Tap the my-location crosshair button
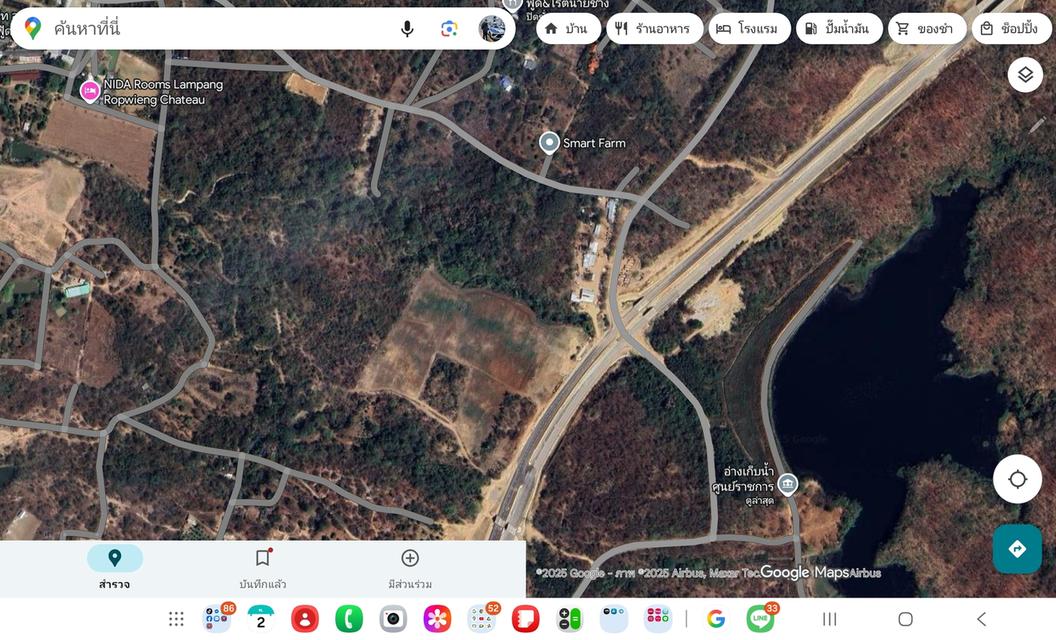Image resolution: width=1056 pixels, height=640 pixels. coord(1018,479)
